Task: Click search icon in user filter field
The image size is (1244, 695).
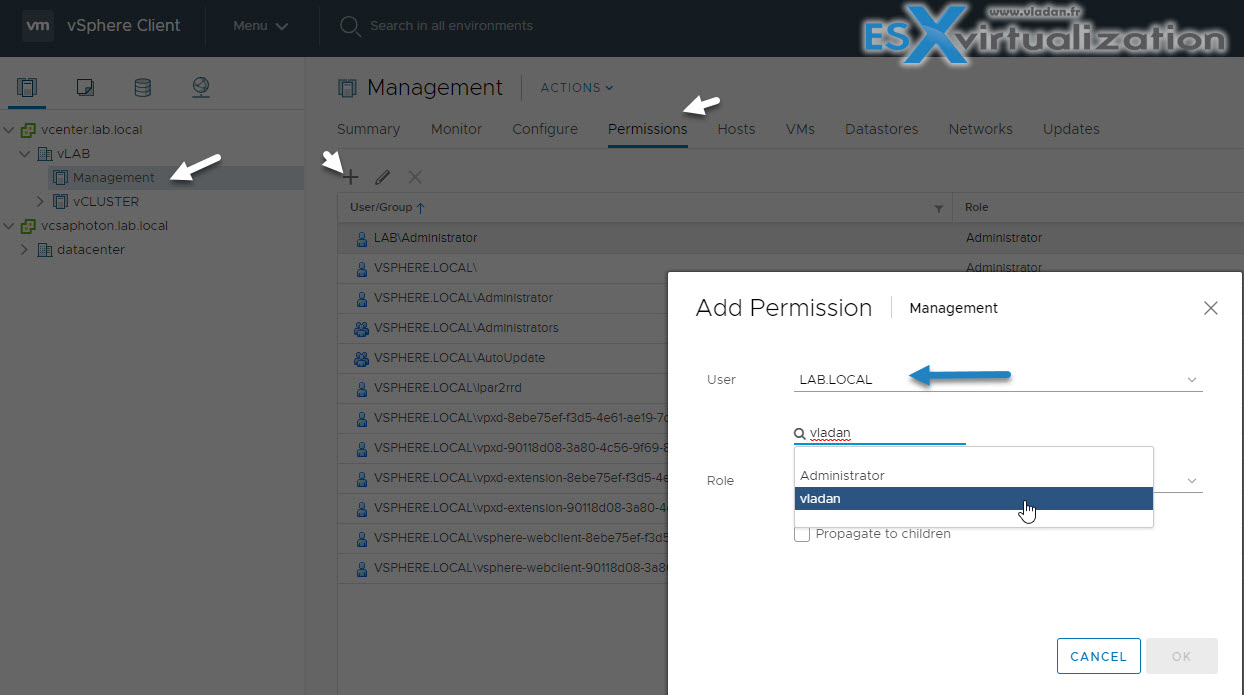Action: point(800,434)
